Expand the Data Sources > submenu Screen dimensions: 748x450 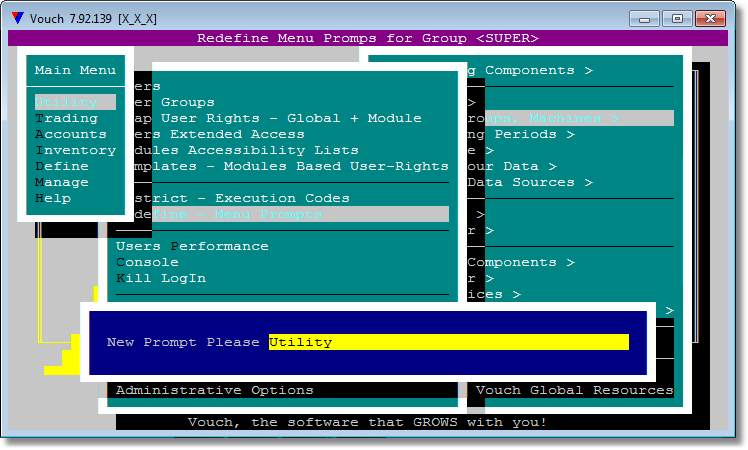[x=530, y=182]
